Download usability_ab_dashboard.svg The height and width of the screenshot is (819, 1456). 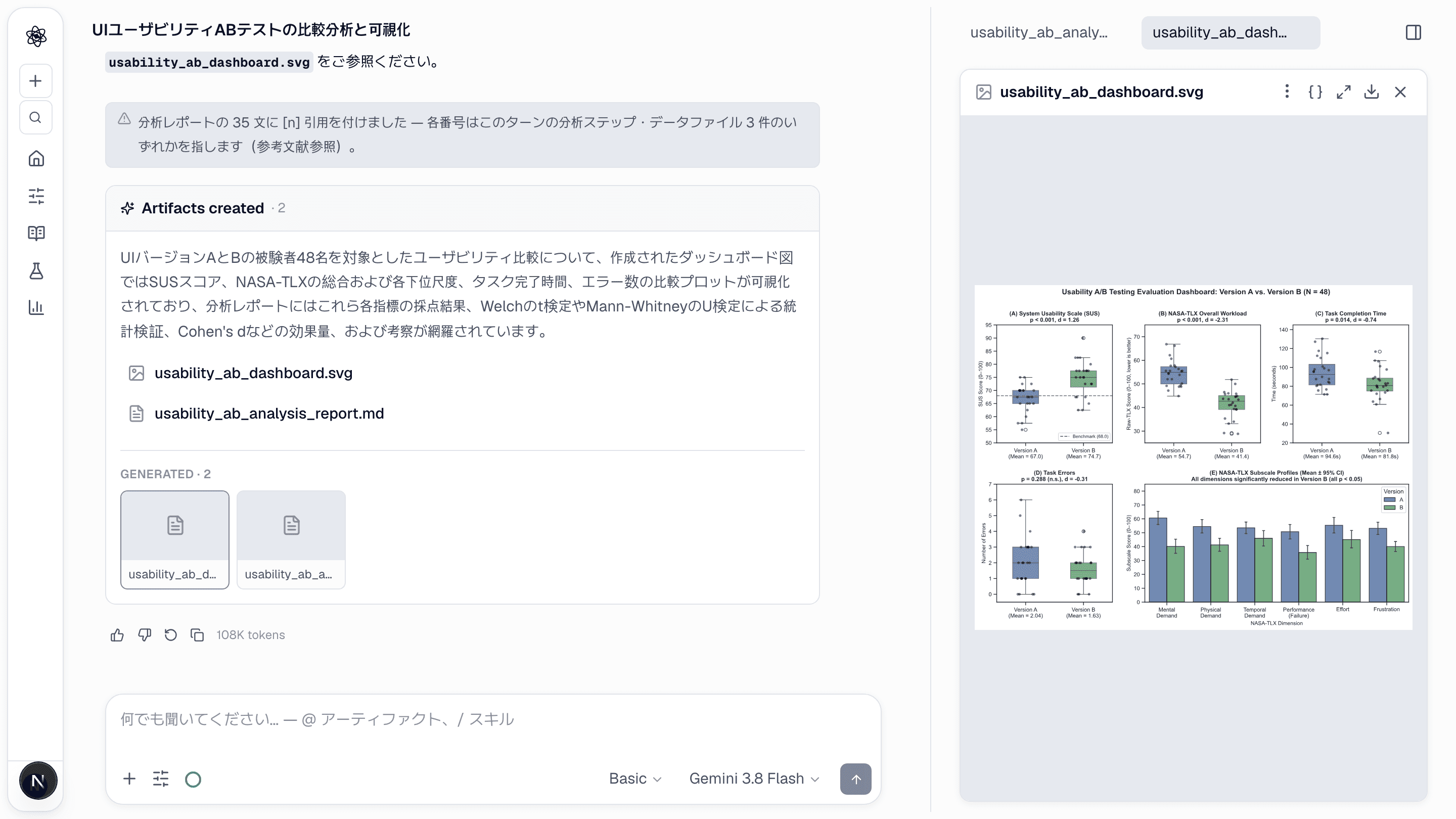pyautogui.click(x=1372, y=92)
